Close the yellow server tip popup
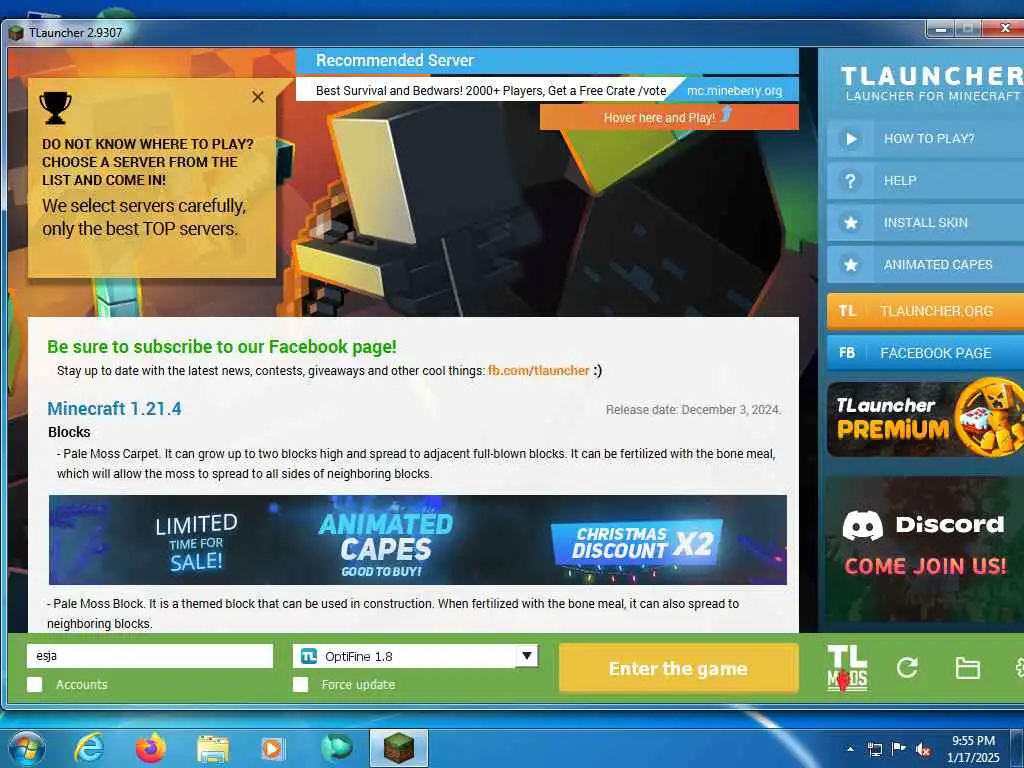 [x=258, y=97]
